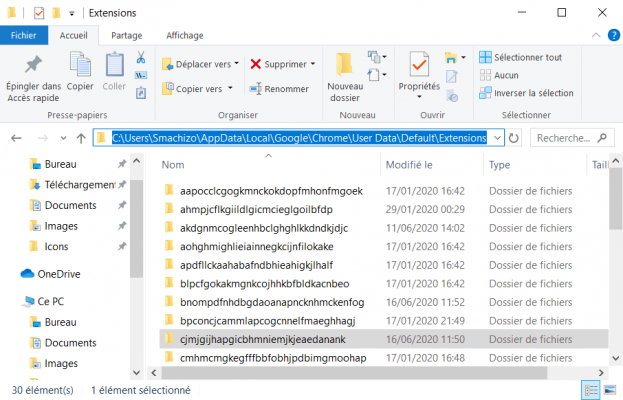Sort by the Type column header
This screenshot has height=400, width=623.
pyautogui.click(x=499, y=165)
